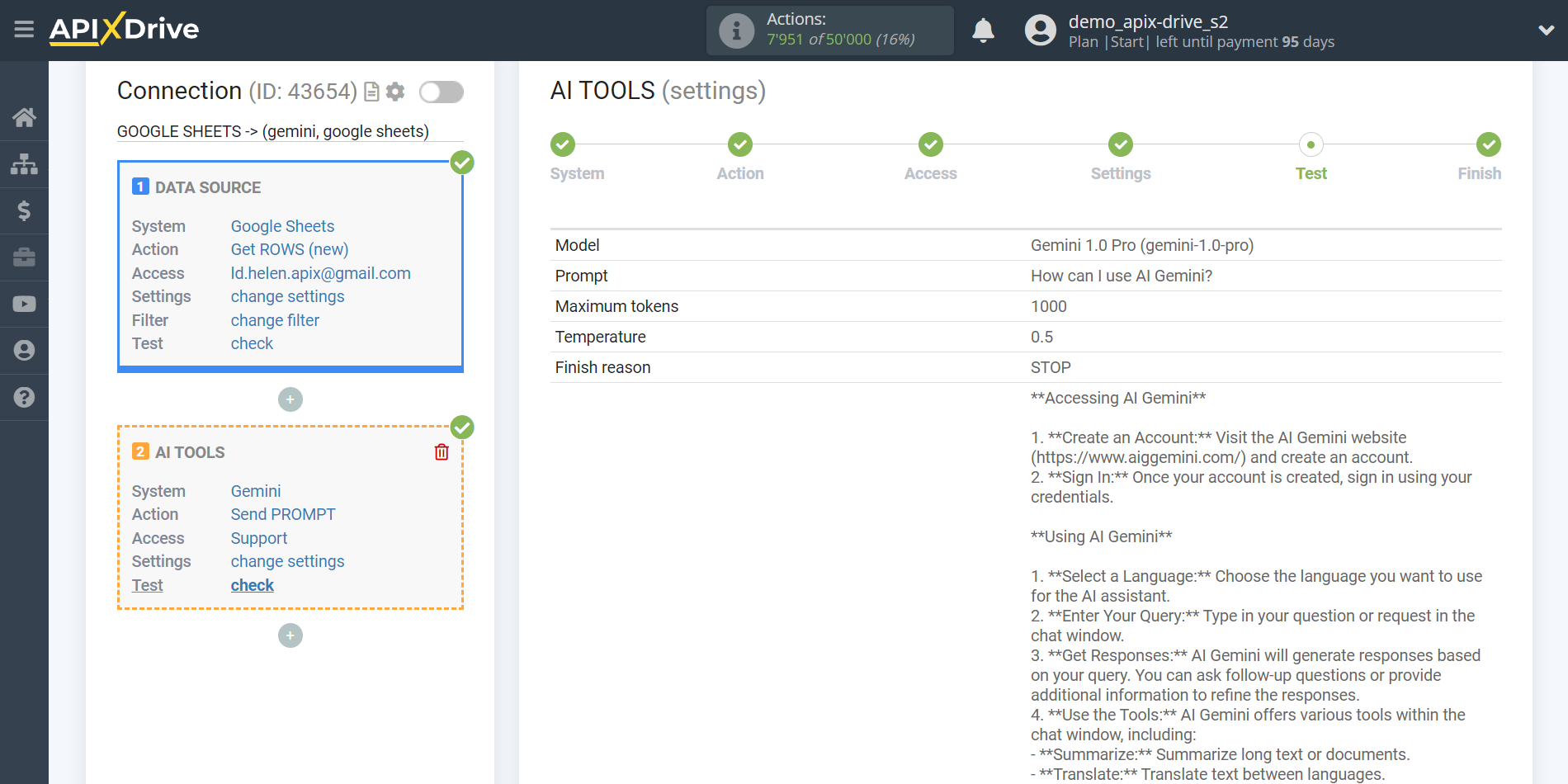The image size is (1568, 784).
Task: Click the user avatar icon
Action: 1040,31
